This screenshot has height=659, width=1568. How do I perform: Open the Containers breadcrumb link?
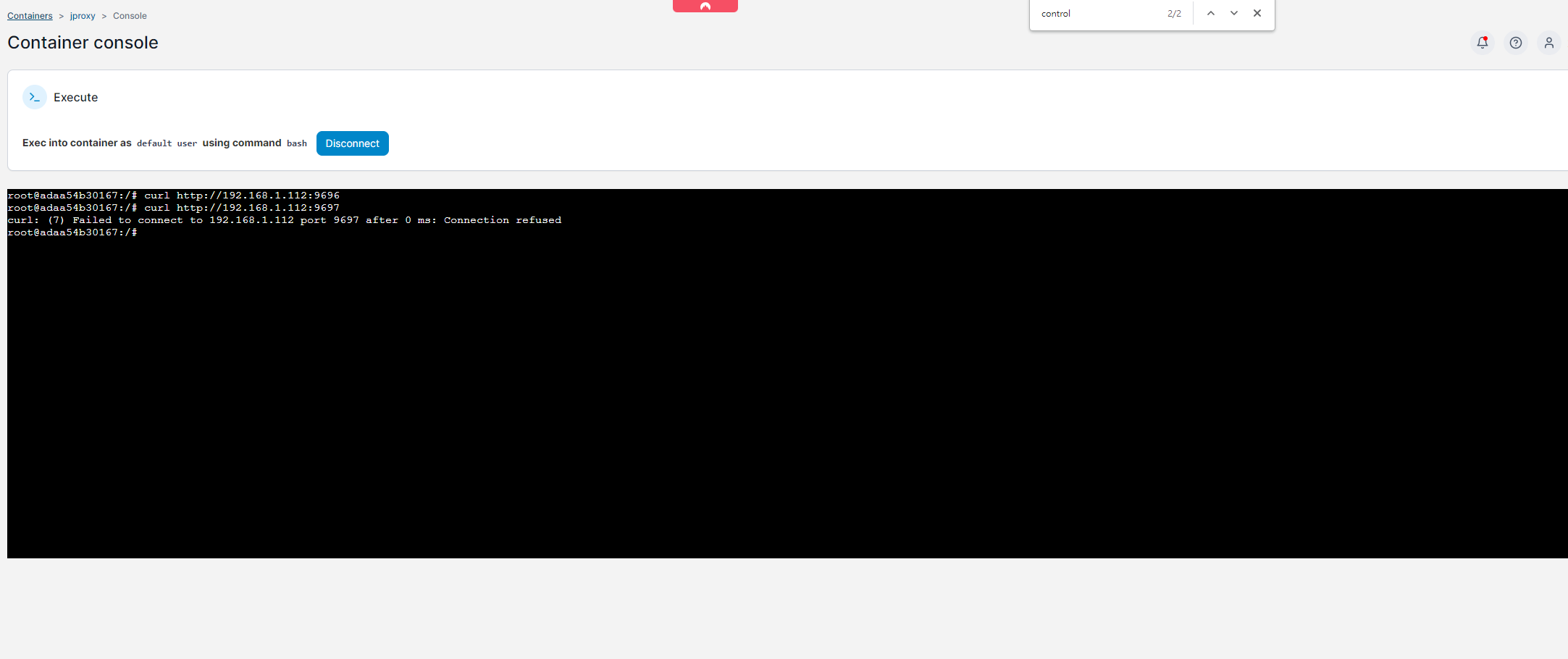click(x=29, y=15)
